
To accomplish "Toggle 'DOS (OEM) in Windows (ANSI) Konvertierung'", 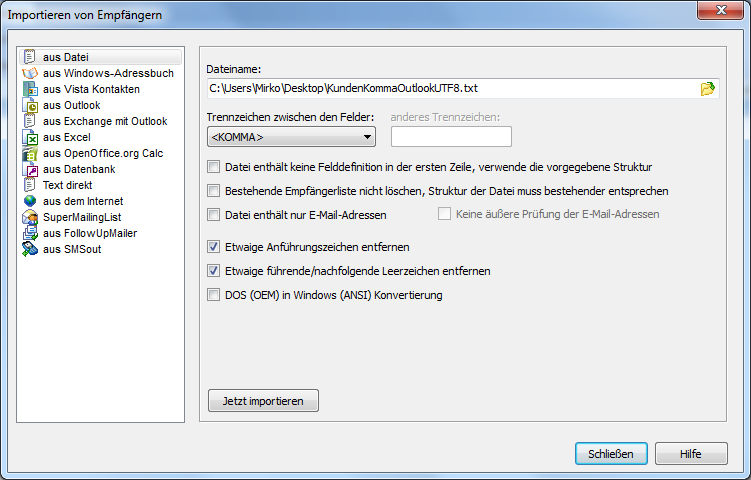I will tap(213, 295).
